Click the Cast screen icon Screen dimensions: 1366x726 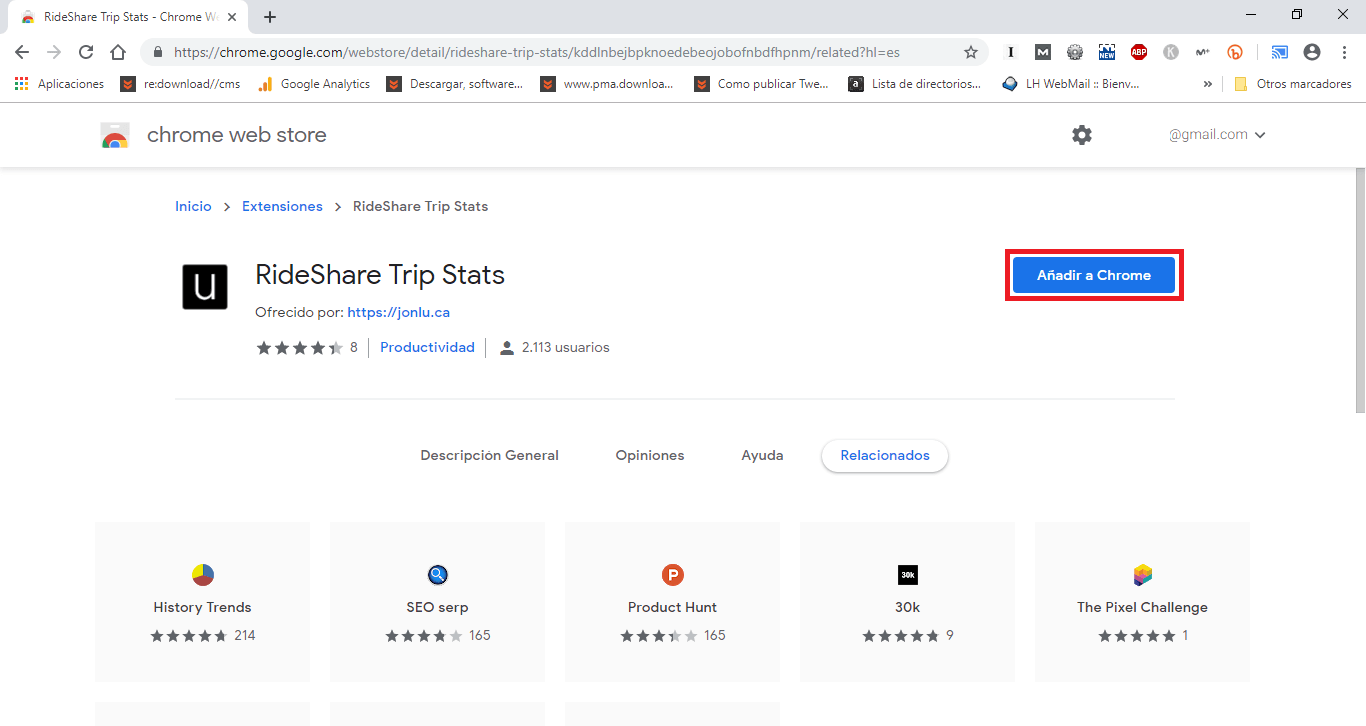pyautogui.click(x=1280, y=52)
